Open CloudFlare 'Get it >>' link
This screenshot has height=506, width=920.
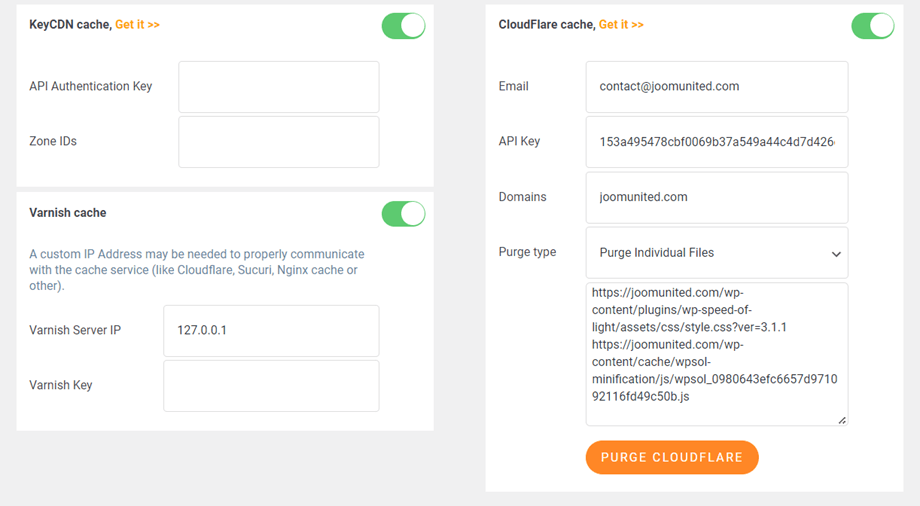pos(621,25)
